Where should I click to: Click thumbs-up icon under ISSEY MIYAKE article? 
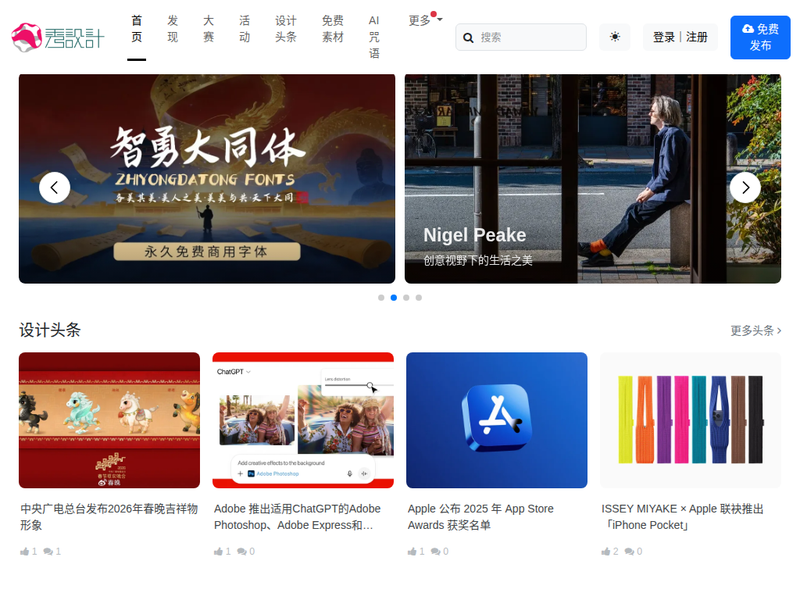point(606,551)
